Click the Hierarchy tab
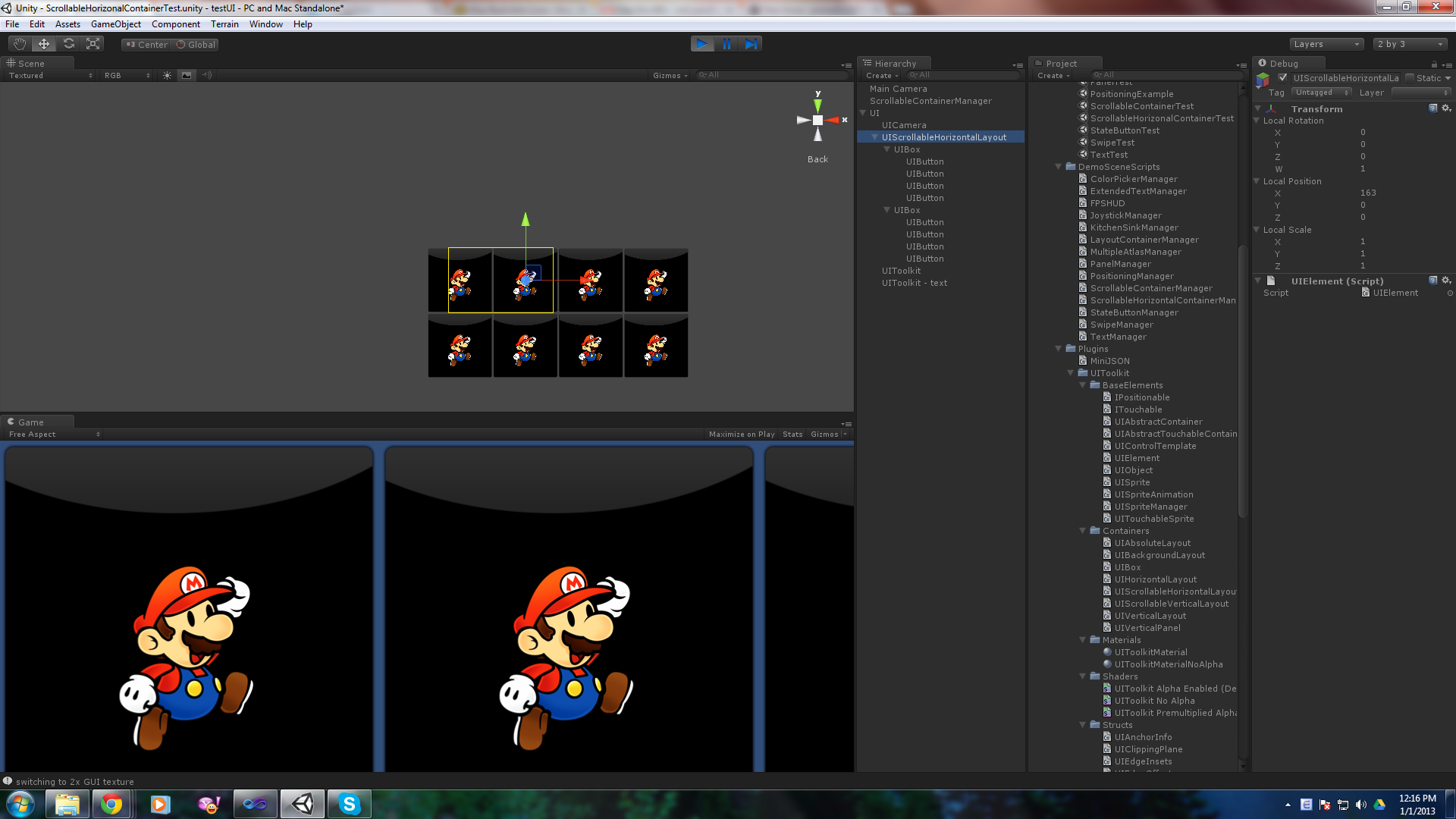1456x819 pixels. point(895,64)
